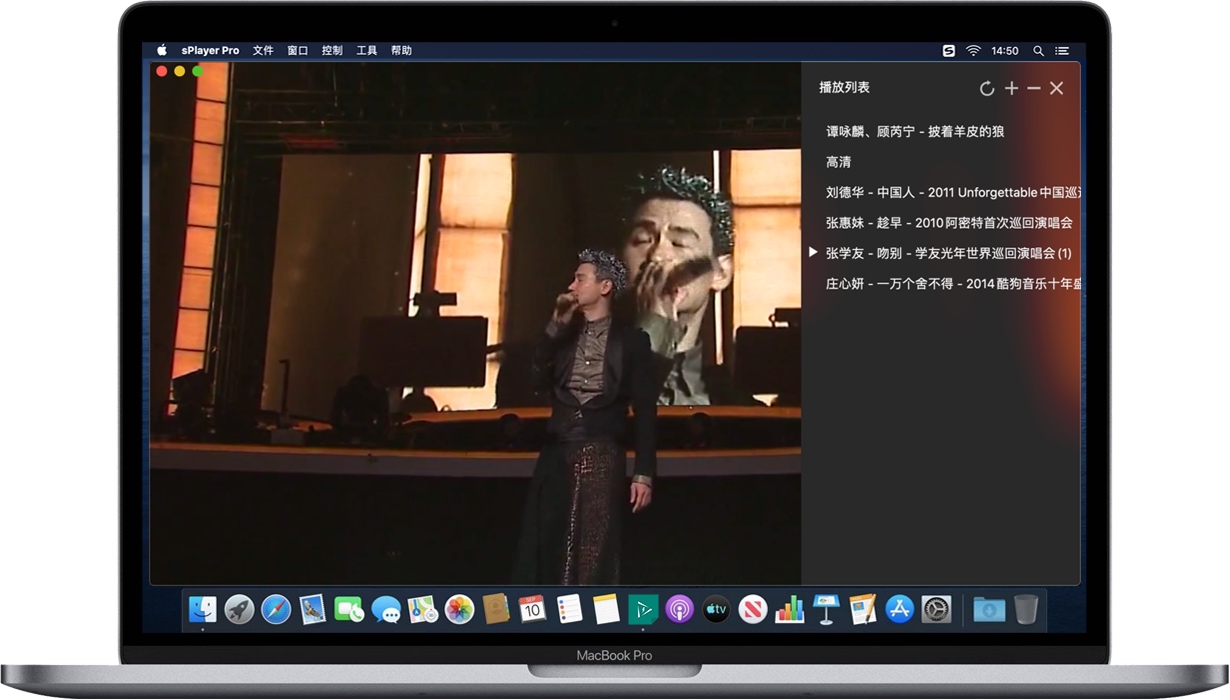
Task: Remove playlist item with the minus icon
Action: (x=1034, y=89)
